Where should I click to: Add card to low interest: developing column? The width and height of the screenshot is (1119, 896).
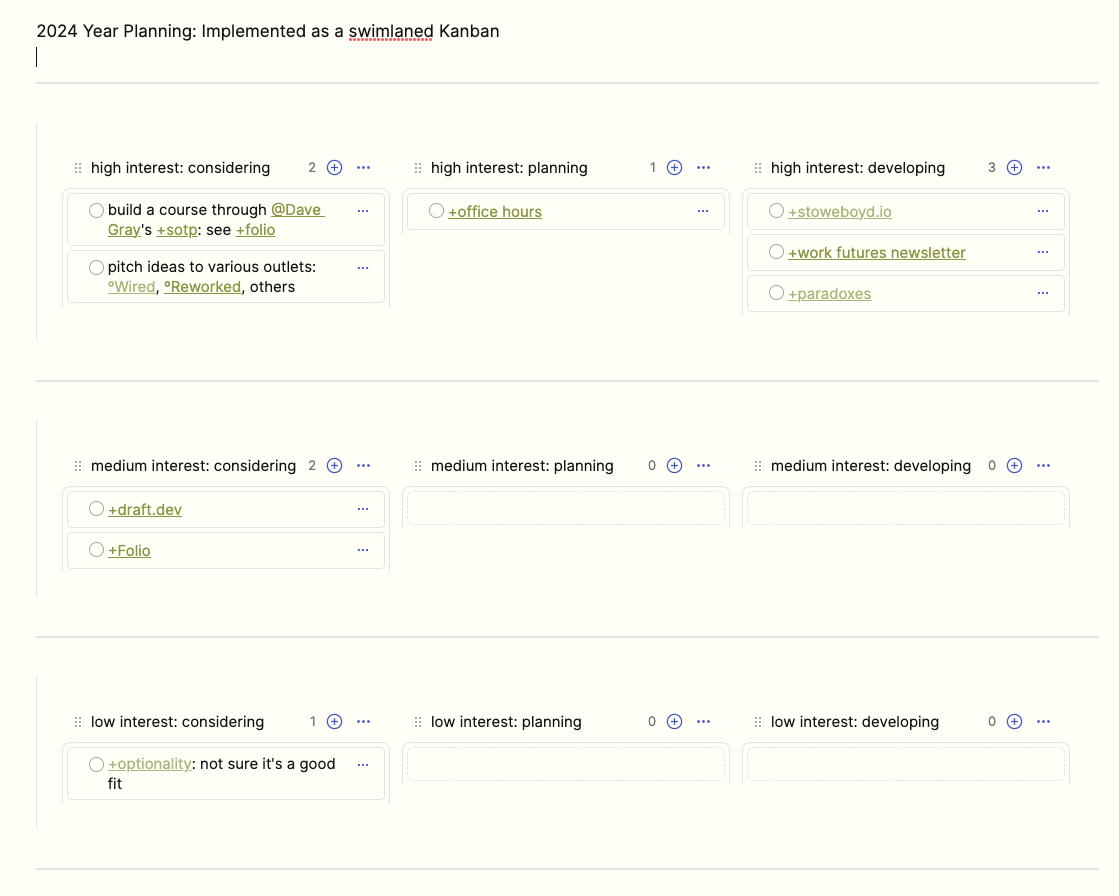1015,722
